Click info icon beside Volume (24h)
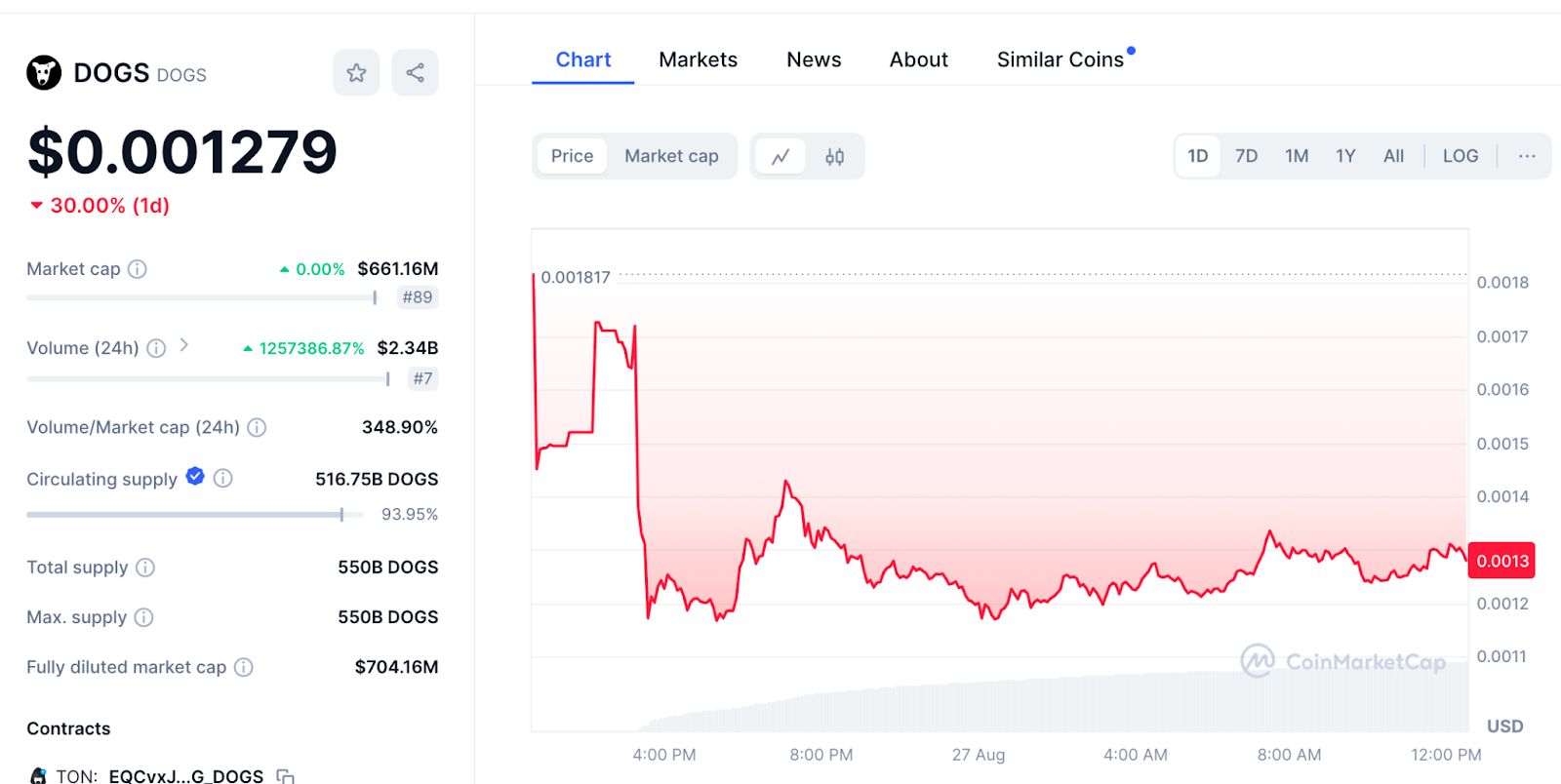 156,348
